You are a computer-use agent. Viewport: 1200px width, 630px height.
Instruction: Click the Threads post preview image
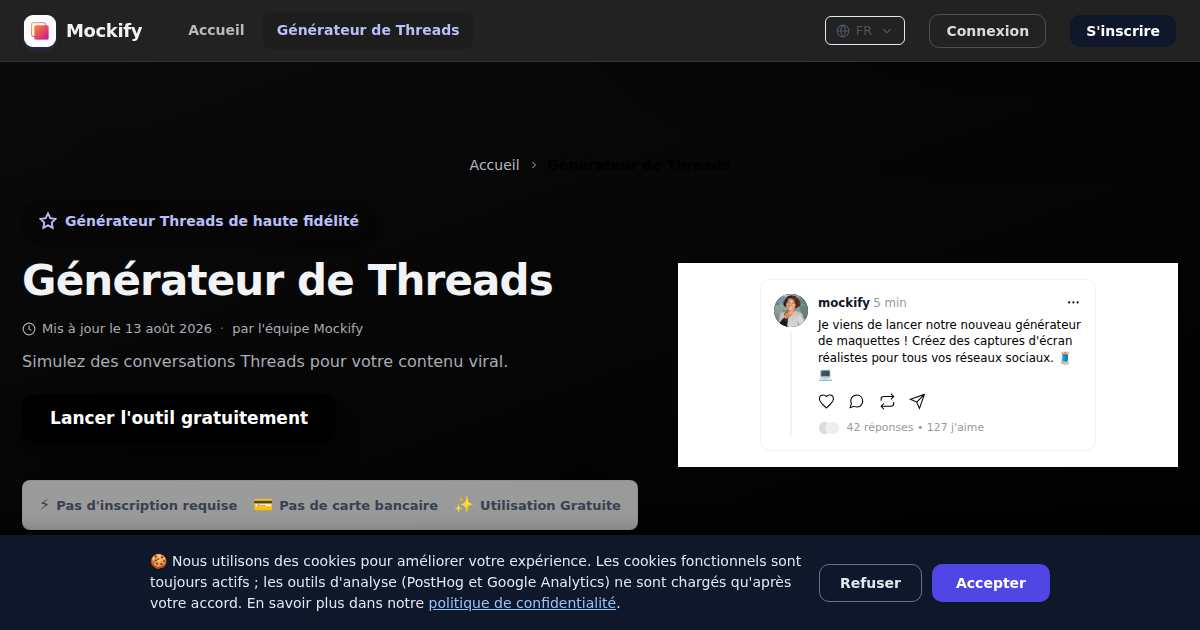click(928, 365)
